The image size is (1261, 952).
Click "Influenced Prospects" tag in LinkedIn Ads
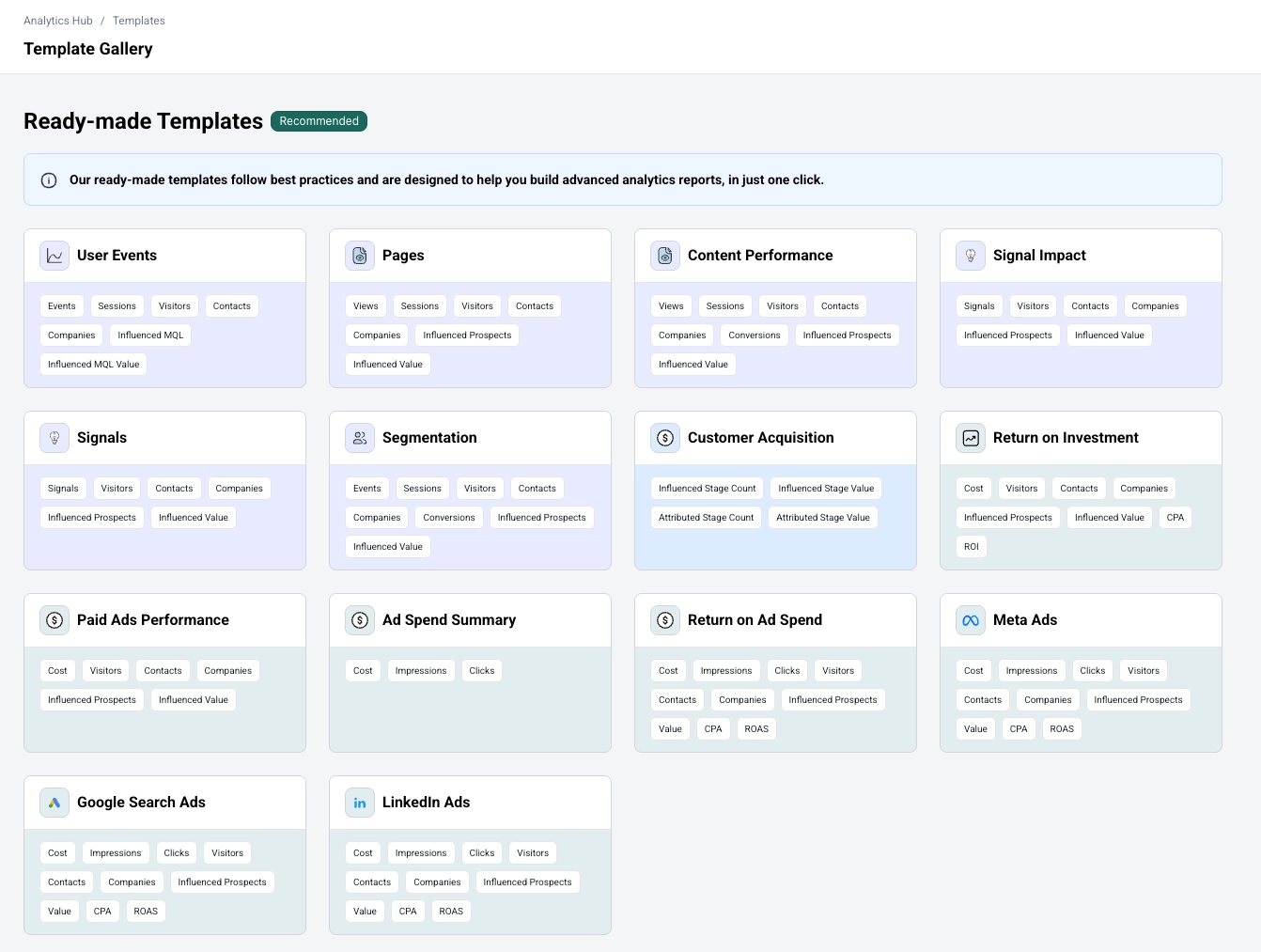pyautogui.click(x=528, y=882)
